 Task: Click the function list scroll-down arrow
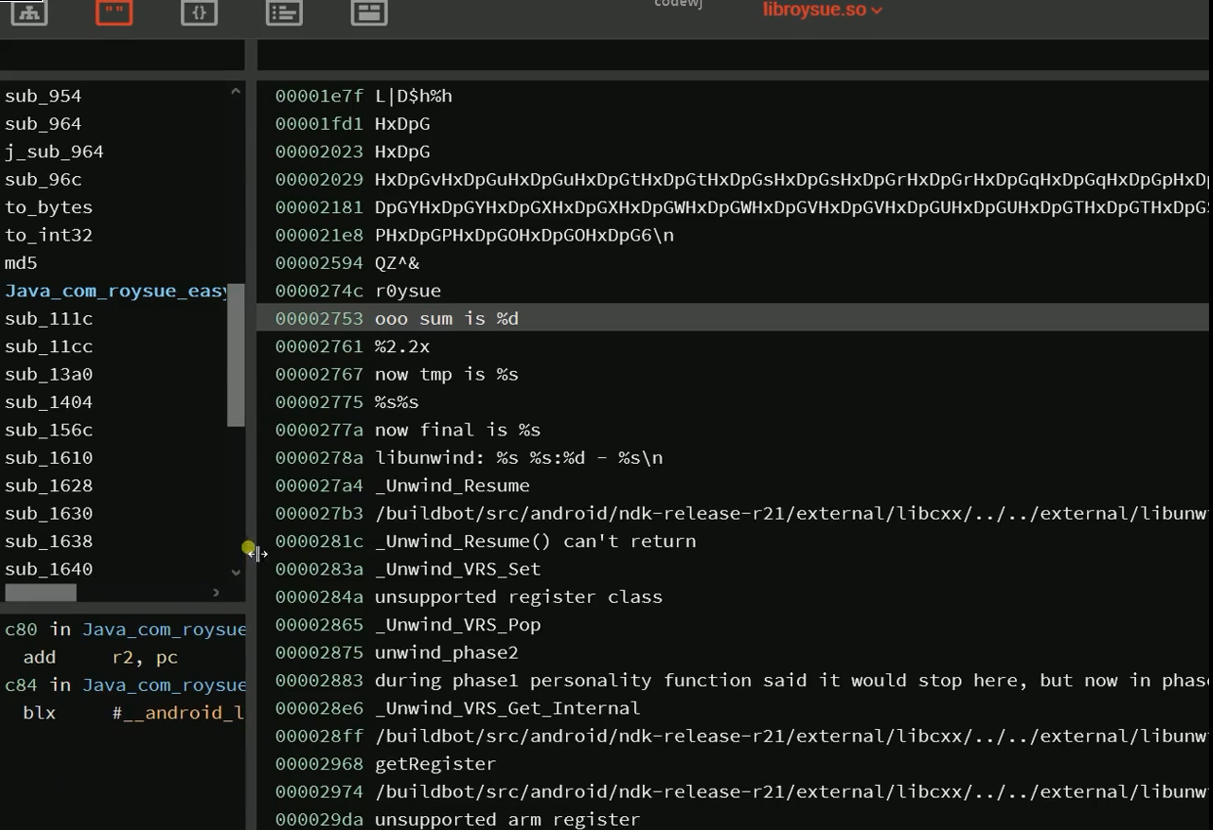[236, 573]
